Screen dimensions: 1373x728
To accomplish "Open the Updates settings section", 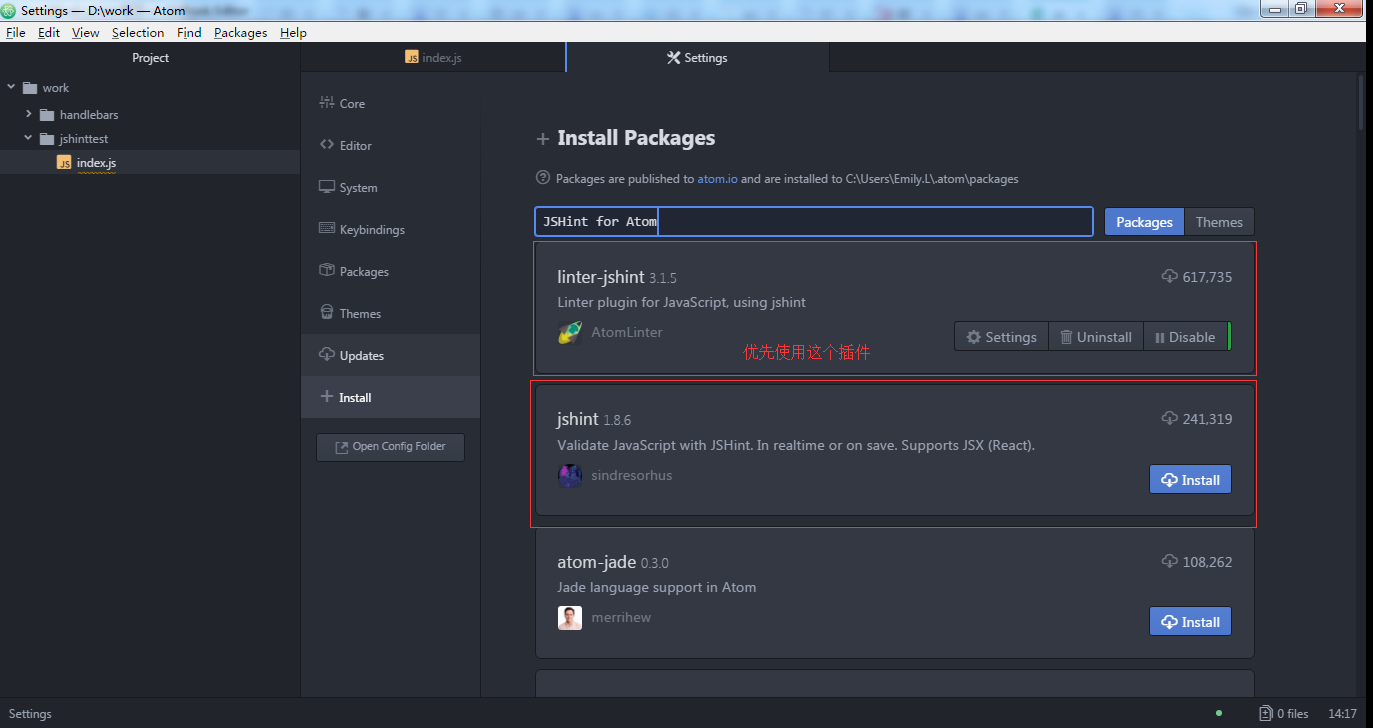I will pyautogui.click(x=390, y=355).
